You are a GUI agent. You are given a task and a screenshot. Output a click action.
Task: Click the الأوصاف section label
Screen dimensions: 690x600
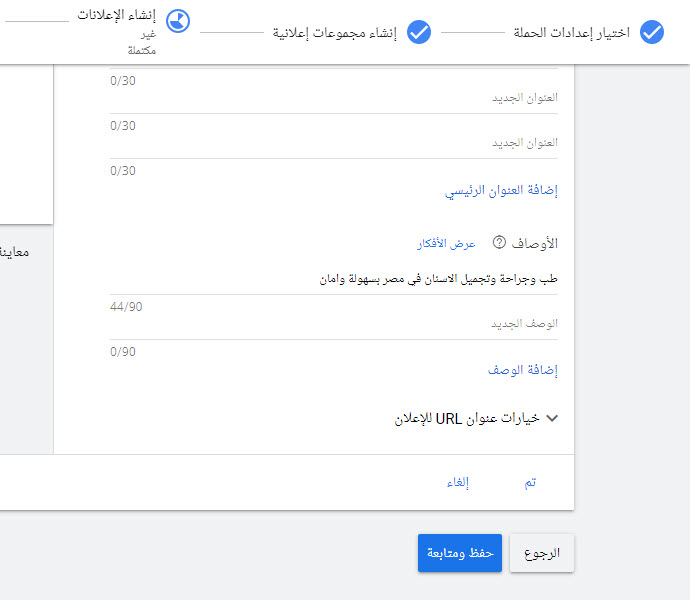click(x=535, y=243)
